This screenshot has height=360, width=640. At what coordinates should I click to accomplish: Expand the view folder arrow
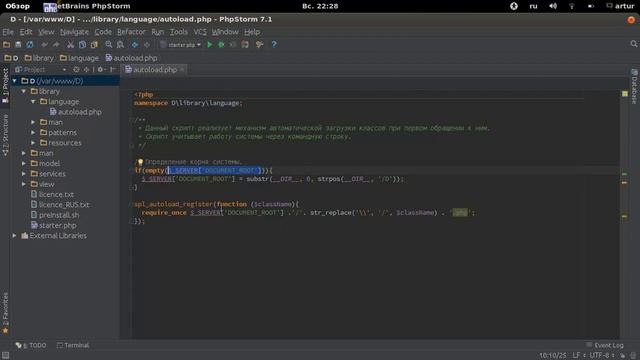pyautogui.click(x=24, y=184)
